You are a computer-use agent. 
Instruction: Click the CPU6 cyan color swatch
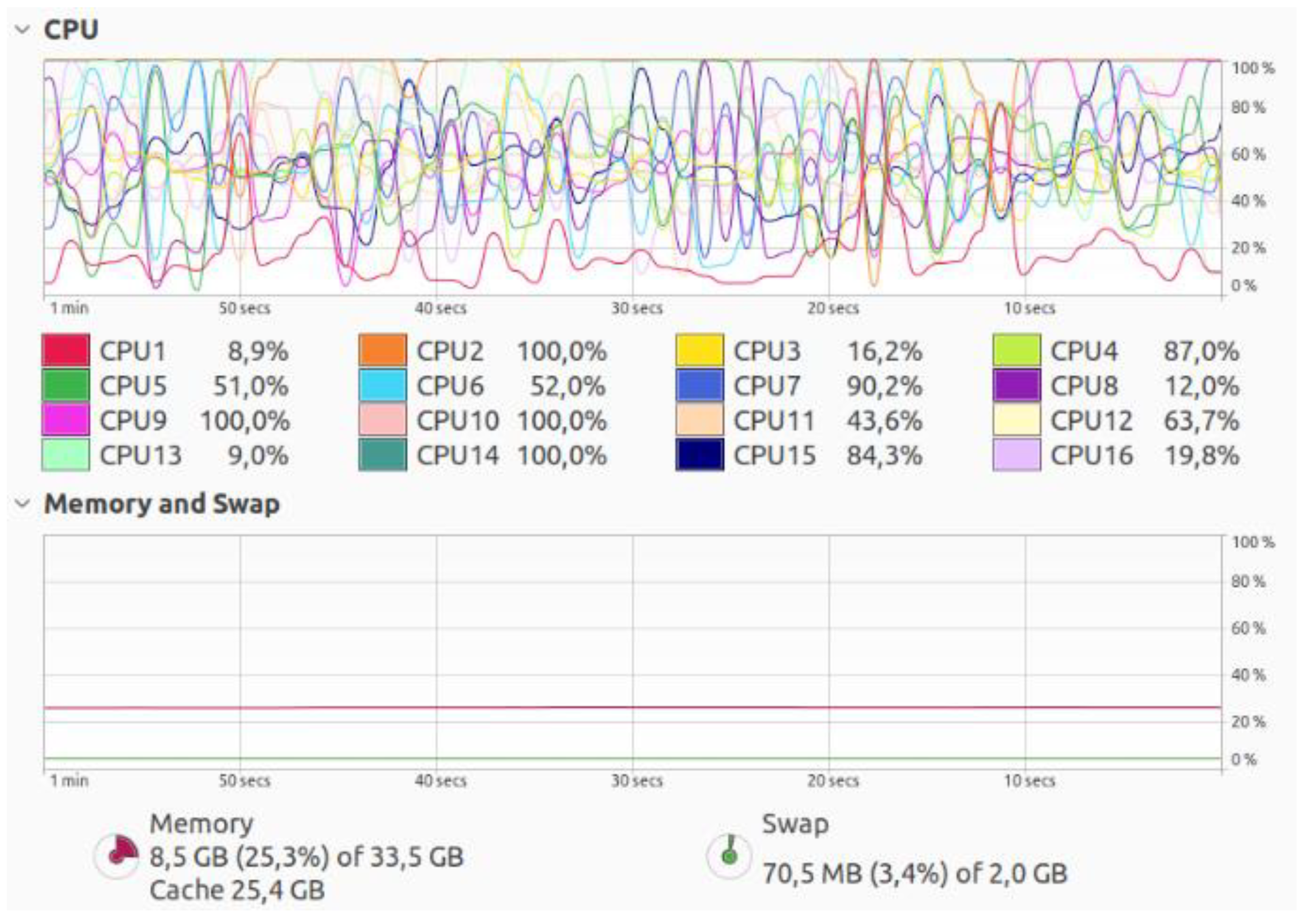pyautogui.click(x=383, y=385)
